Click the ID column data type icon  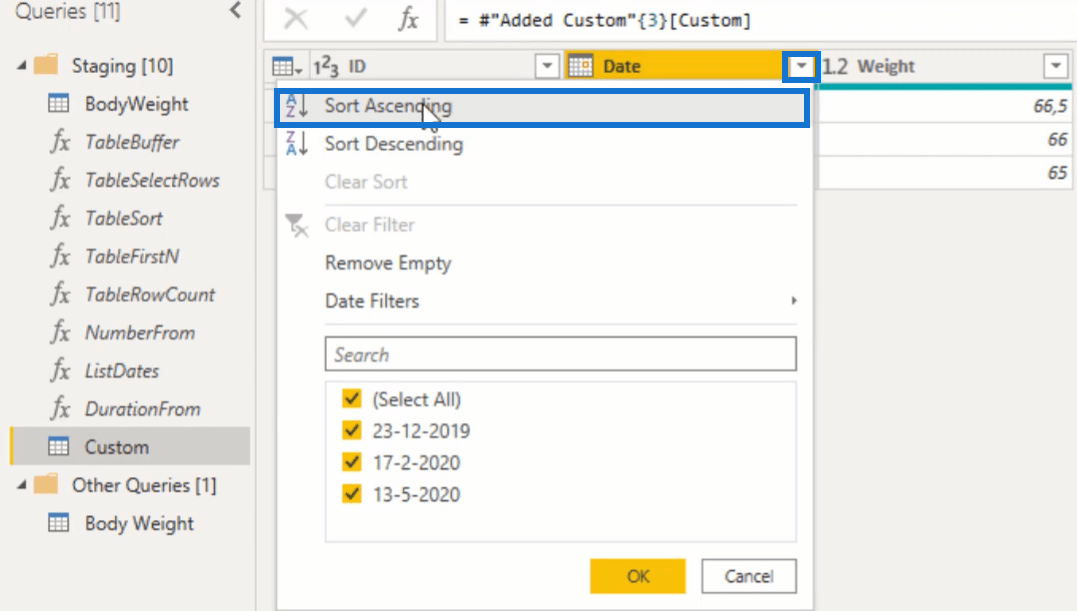(x=326, y=67)
